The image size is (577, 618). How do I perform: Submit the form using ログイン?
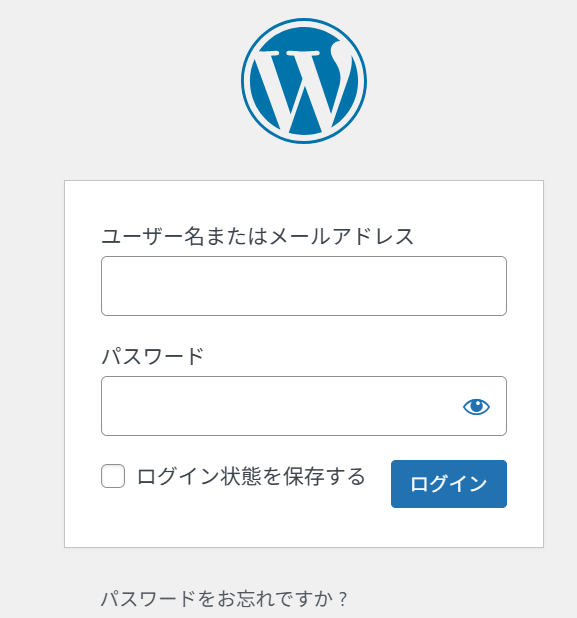[449, 484]
